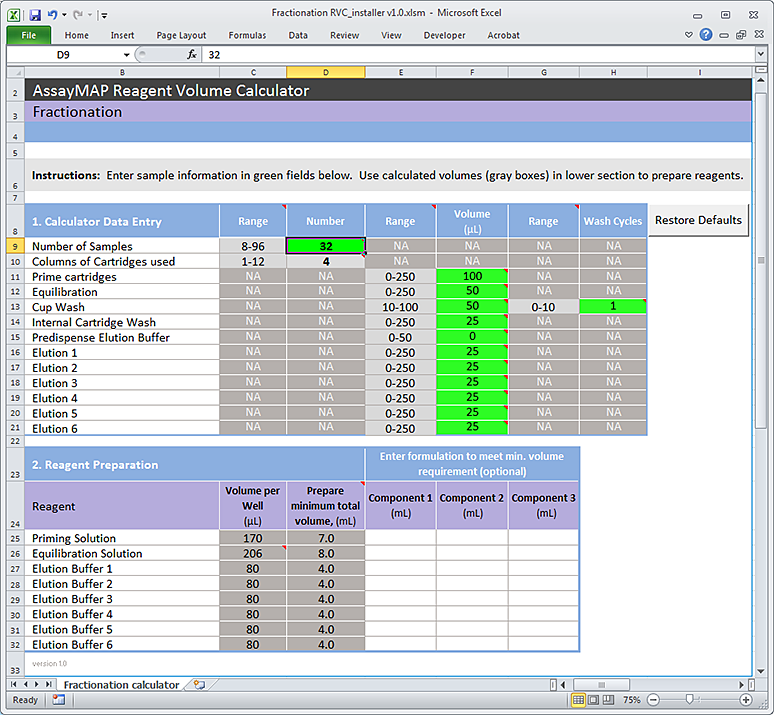This screenshot has height=715, width=774.
Task: Minimize the ribbon with the caret icon
Action: (690, 35)
